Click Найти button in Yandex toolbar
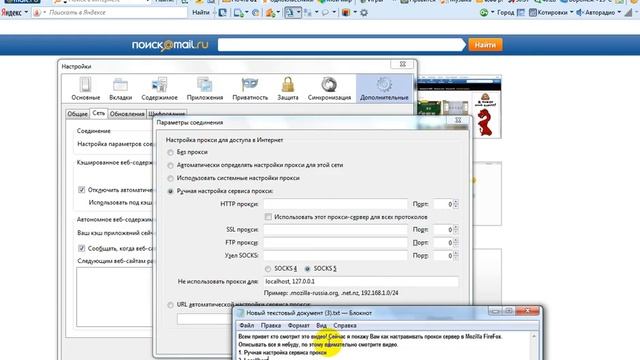This screenshot has width=640, height=360. tap(200, 13)
